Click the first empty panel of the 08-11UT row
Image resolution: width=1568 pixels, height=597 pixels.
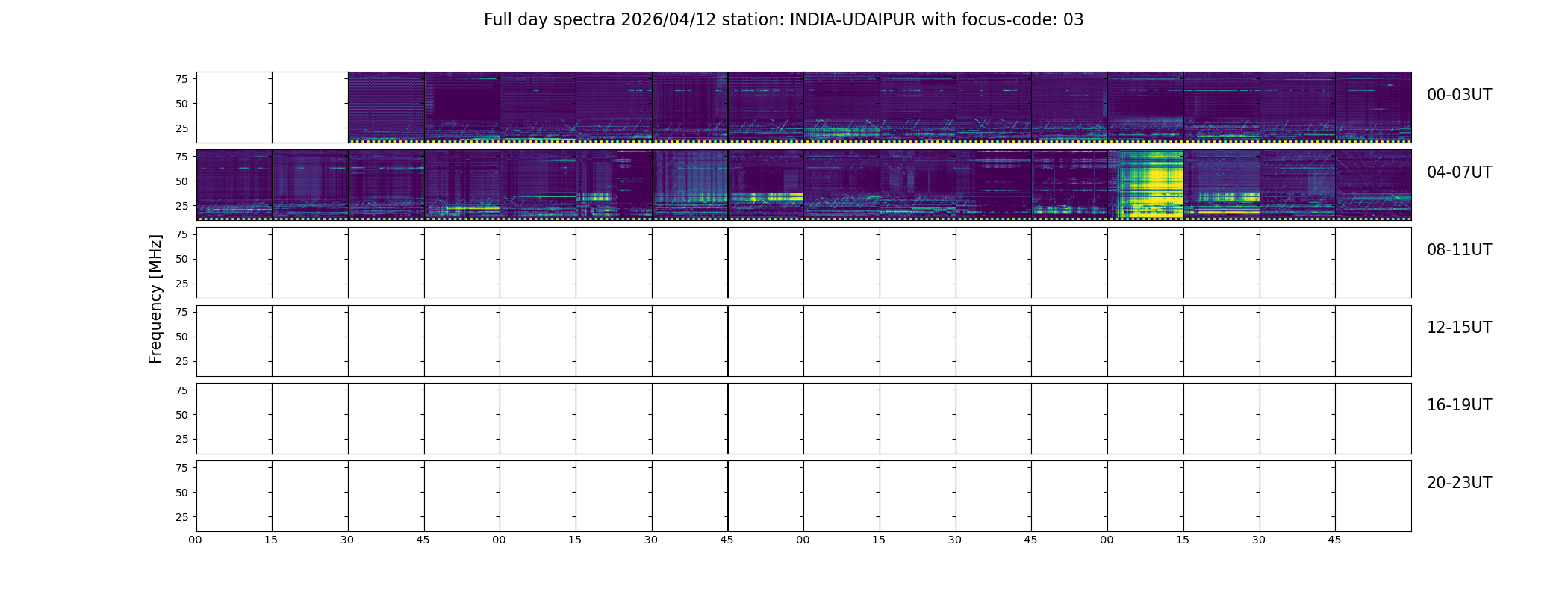234,263
